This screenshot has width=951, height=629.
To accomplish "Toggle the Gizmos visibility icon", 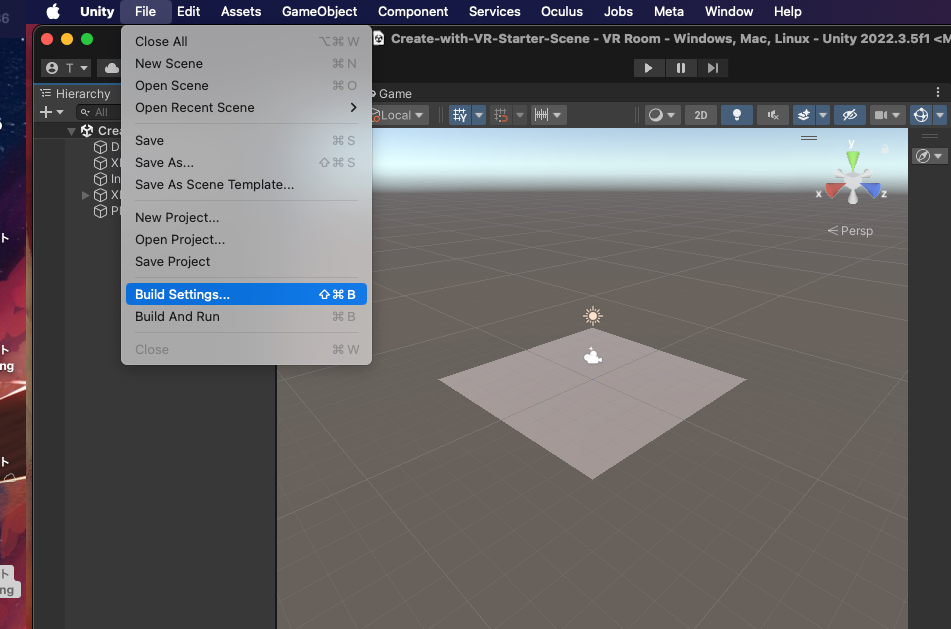I will pos(921,115).
